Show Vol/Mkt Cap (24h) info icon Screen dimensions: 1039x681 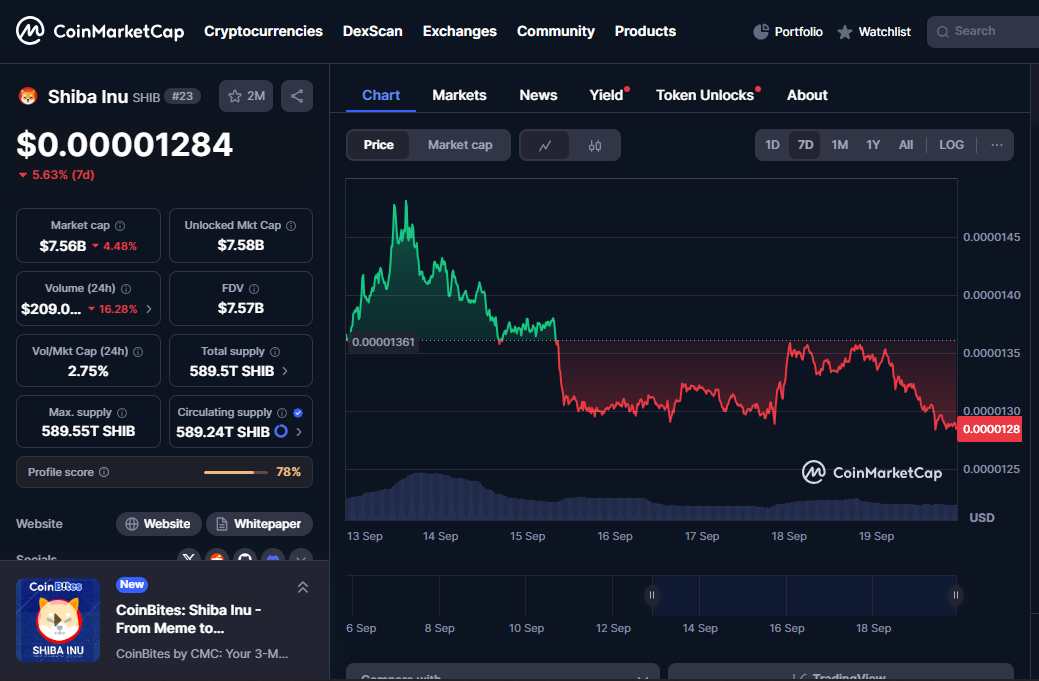click(138, 352)
